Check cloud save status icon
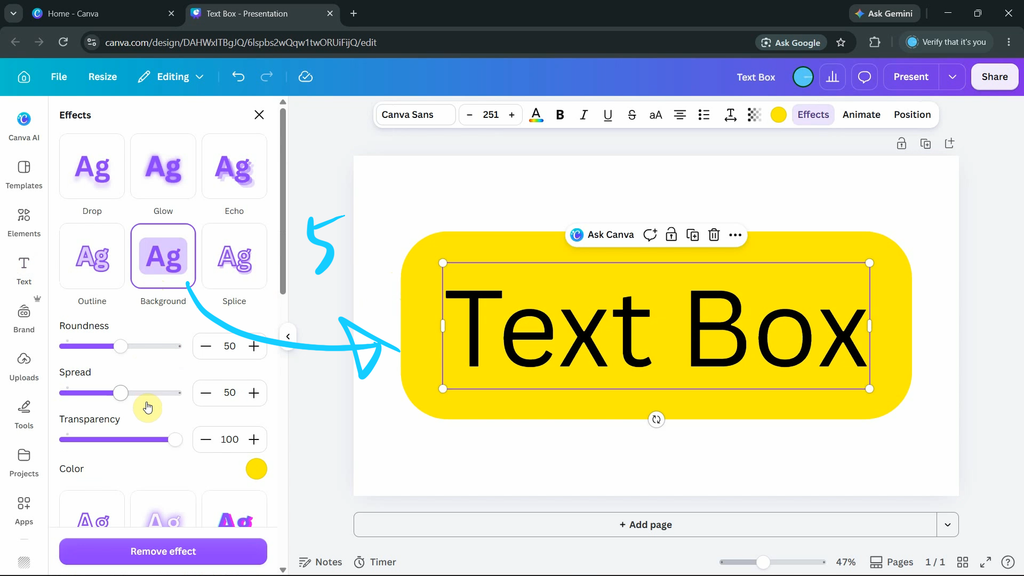This screenshot has height=576, width=1024. click(306, 77)
